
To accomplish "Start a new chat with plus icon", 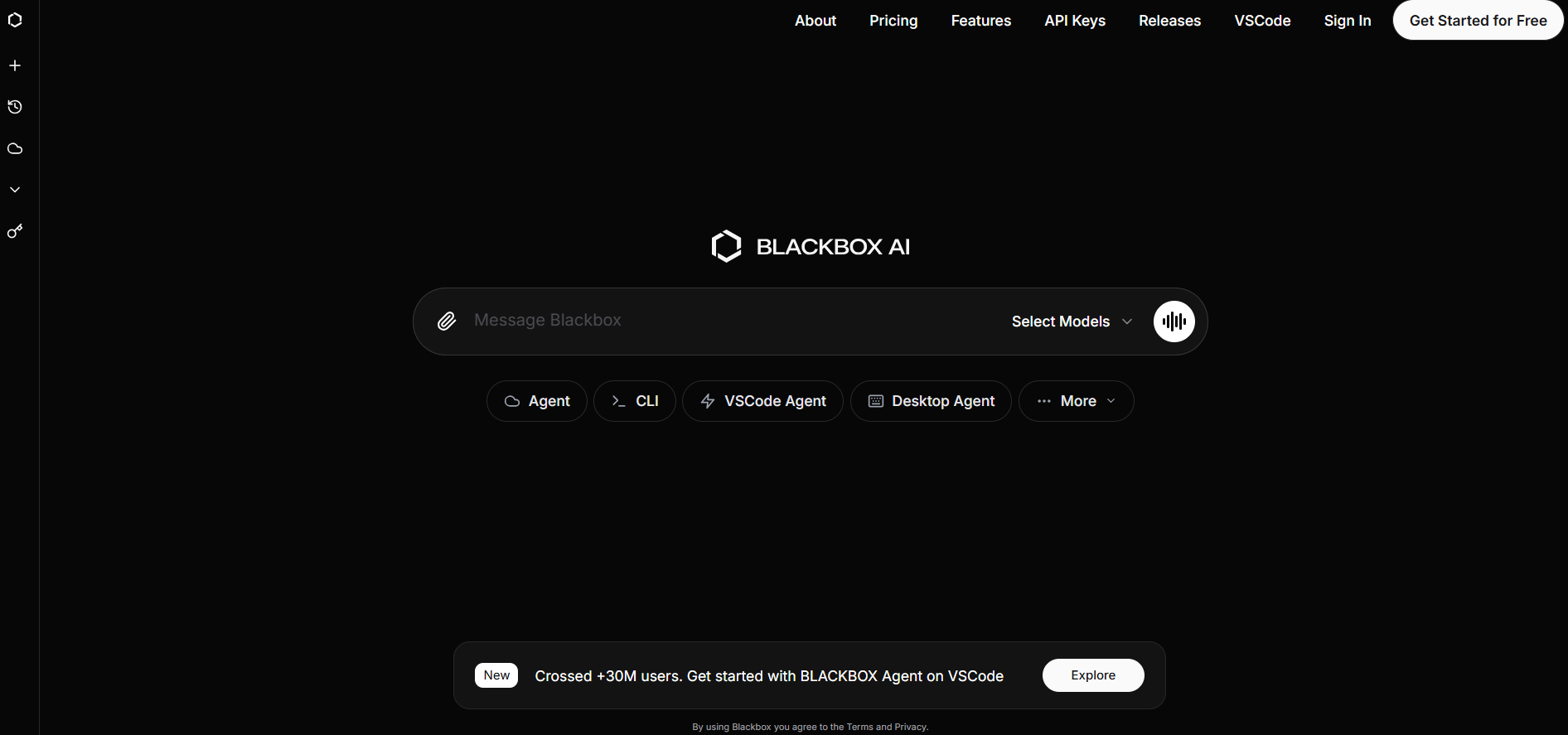I will [x=15, y=65].
